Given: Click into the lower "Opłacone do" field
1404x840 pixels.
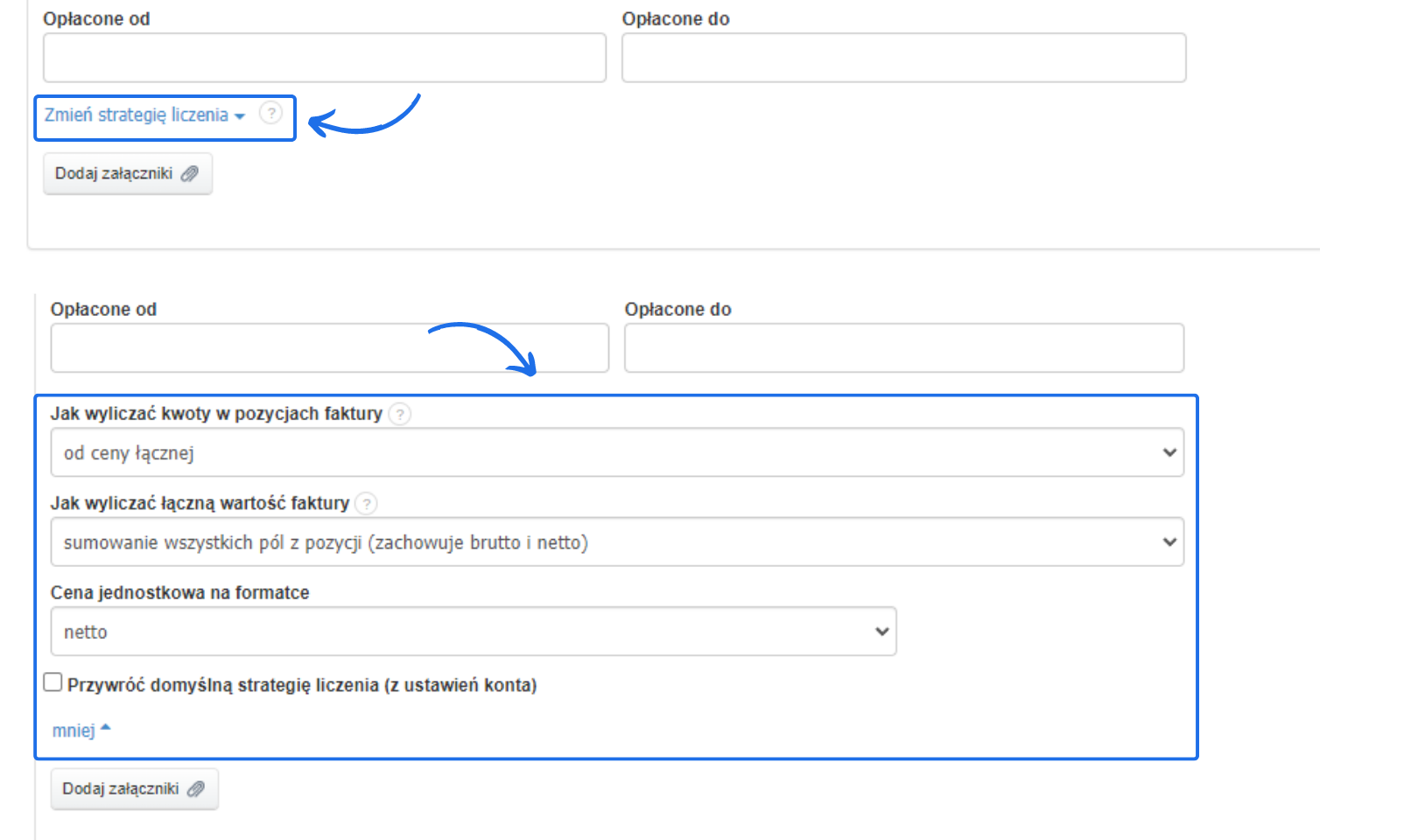Looking at the screenshot, I should [903, 348].
